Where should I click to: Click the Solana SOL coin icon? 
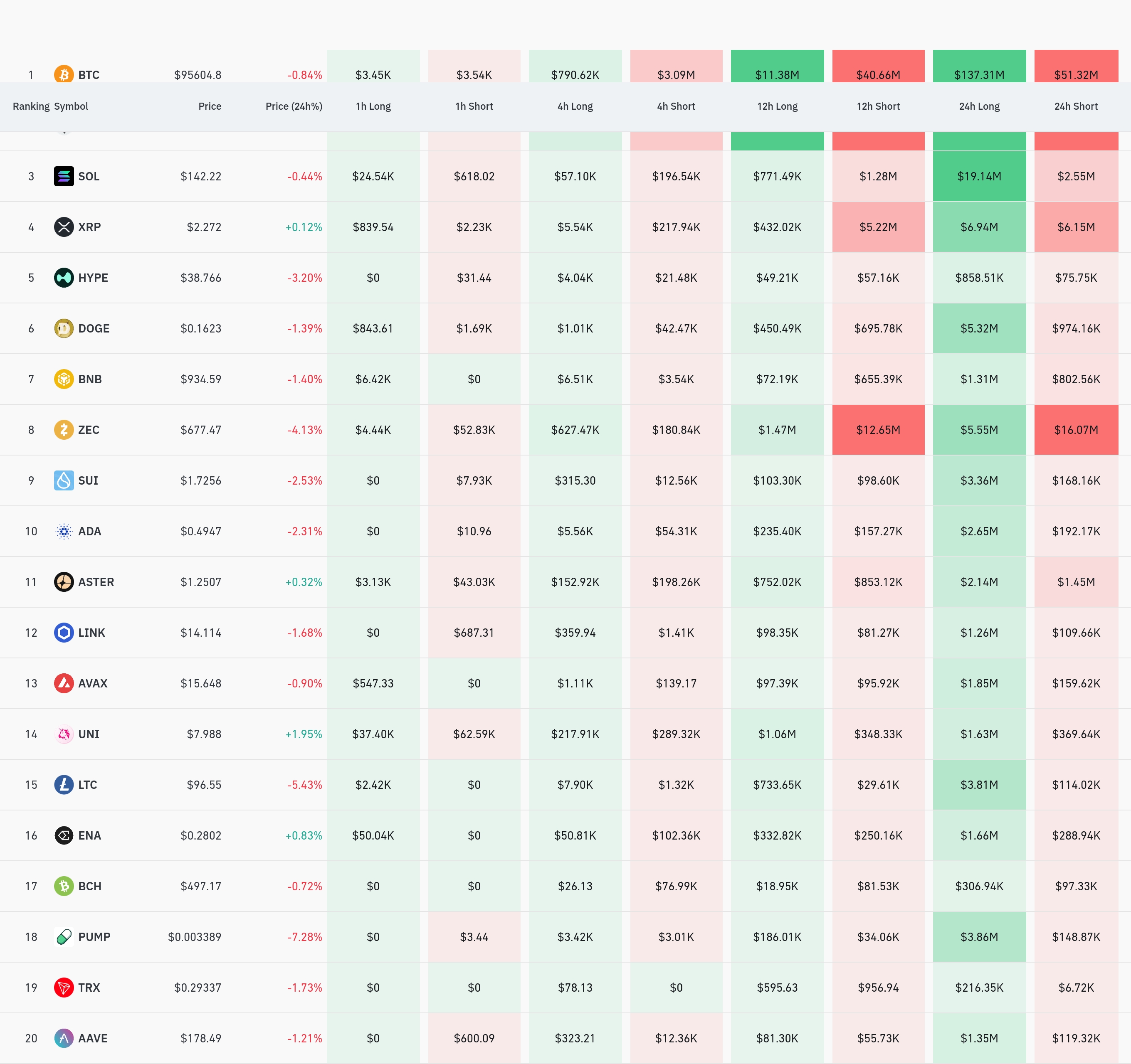[64, 176]
